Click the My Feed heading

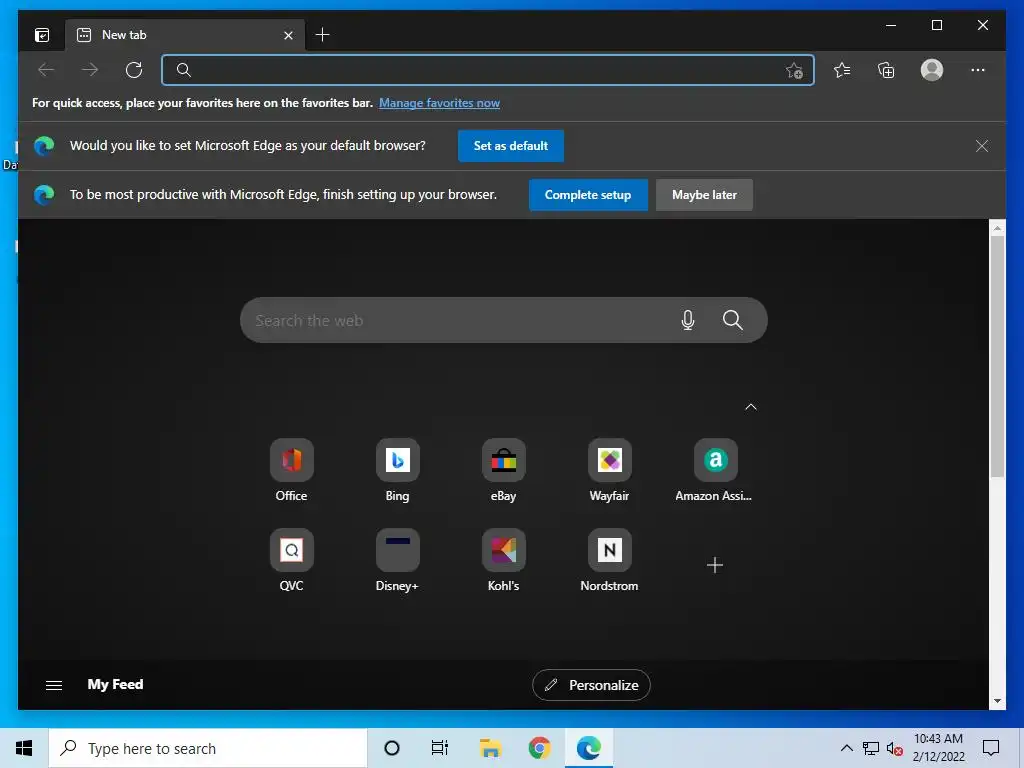pos(116,684)
